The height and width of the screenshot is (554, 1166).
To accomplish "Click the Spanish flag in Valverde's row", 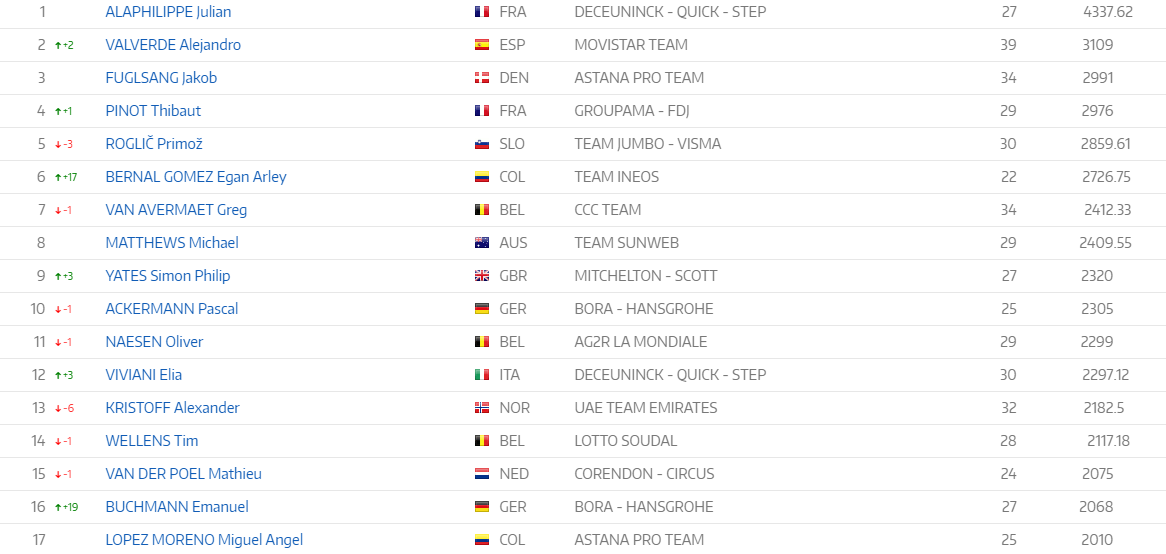I will point(481,45).
